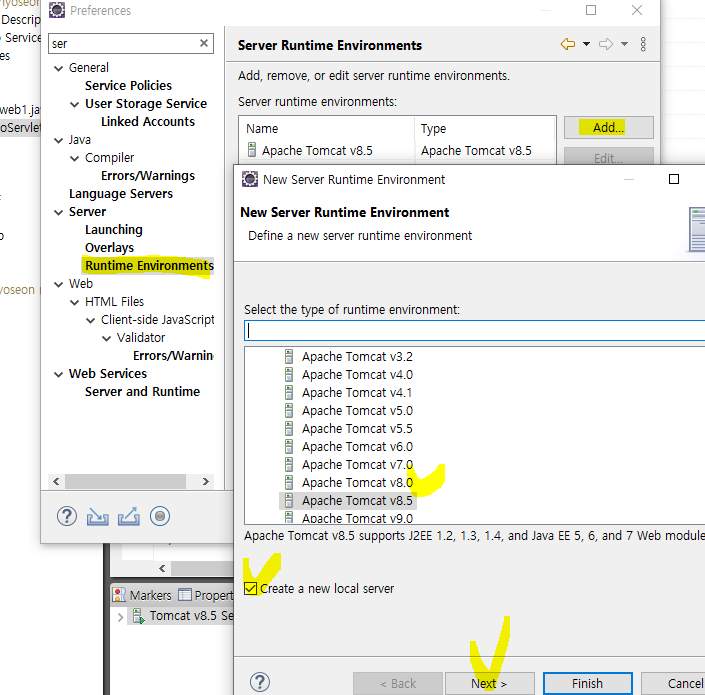Open the back history dropdown arrow
This screenshot has height=695, width=705.
click(x=586, y=44)
